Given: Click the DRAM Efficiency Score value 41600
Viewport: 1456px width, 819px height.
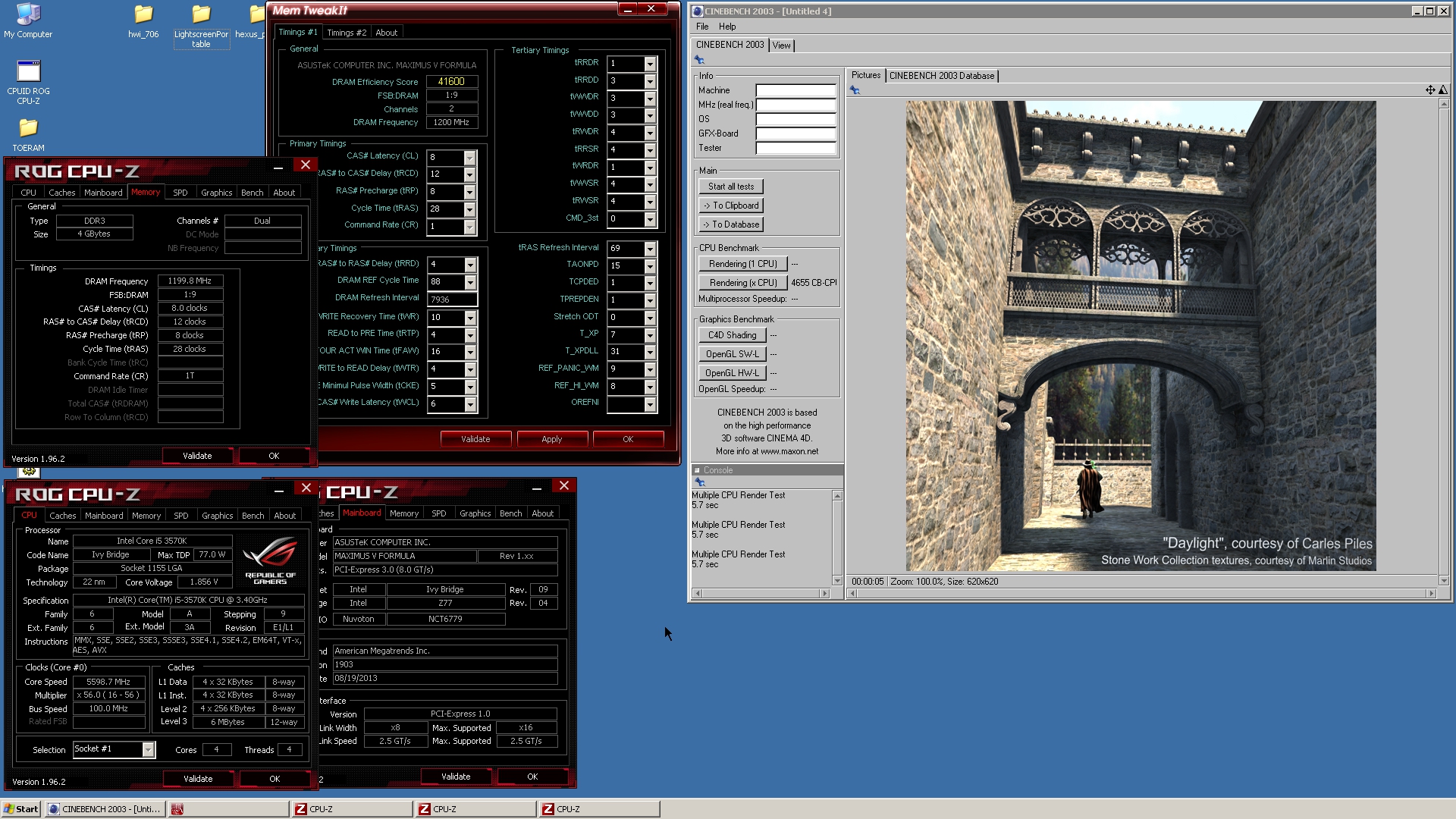Looking at the screenshot, I should coord(451,82).
